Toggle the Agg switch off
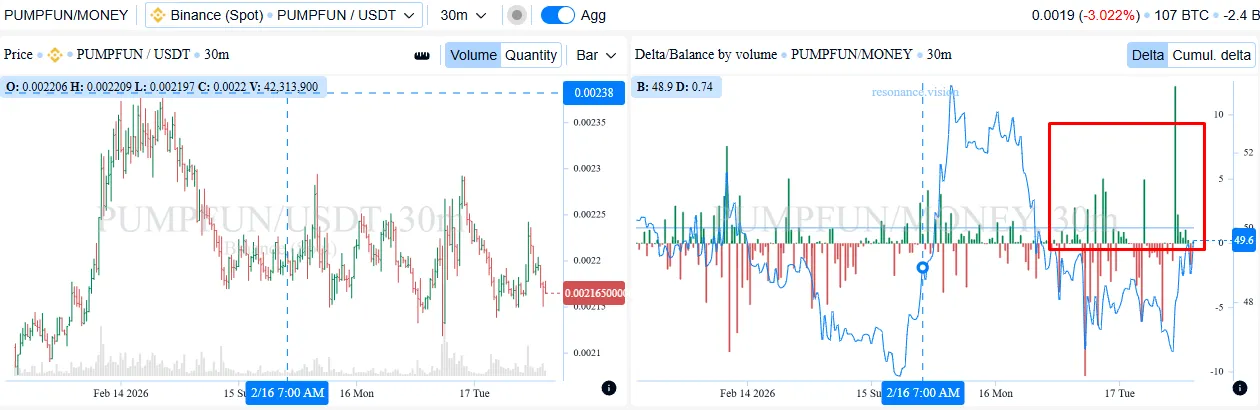The height and width of the screenshot is (410, 1260). [x=557, y=15]
